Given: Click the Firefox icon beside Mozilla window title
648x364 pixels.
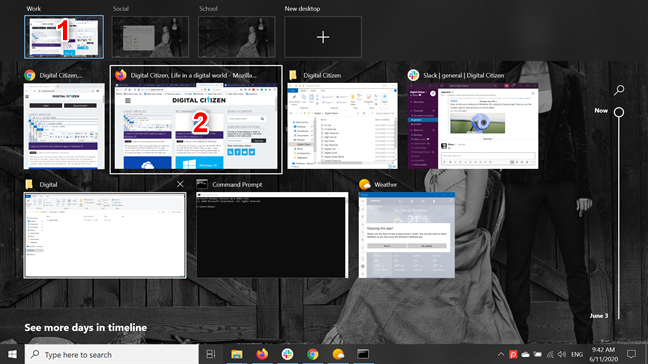Looking at the screenshot, I should click(x=121, y=75).
